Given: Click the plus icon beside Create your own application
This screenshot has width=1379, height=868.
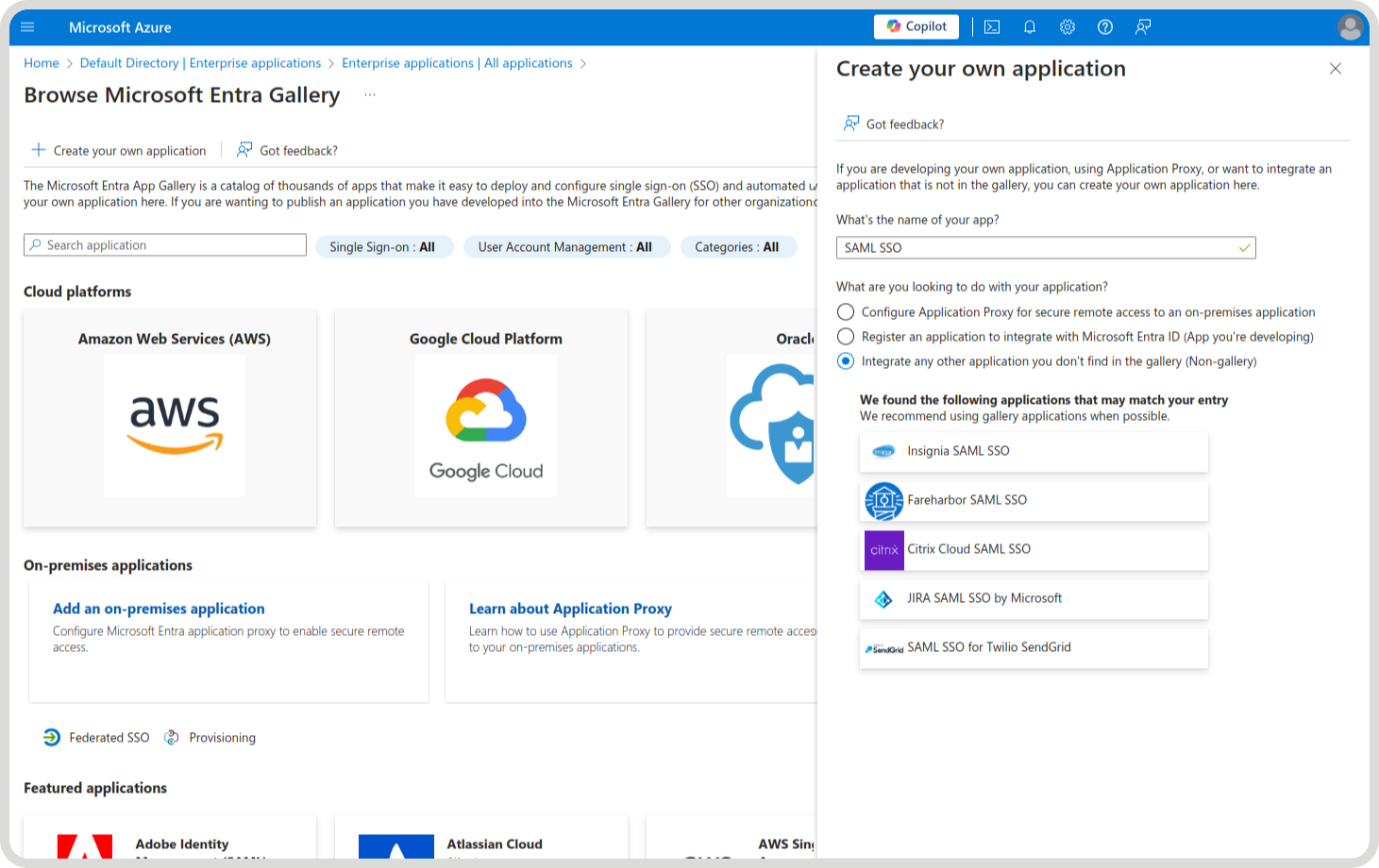Looking at the screenshot, I should pyautogui.click(x=39, y=150).
